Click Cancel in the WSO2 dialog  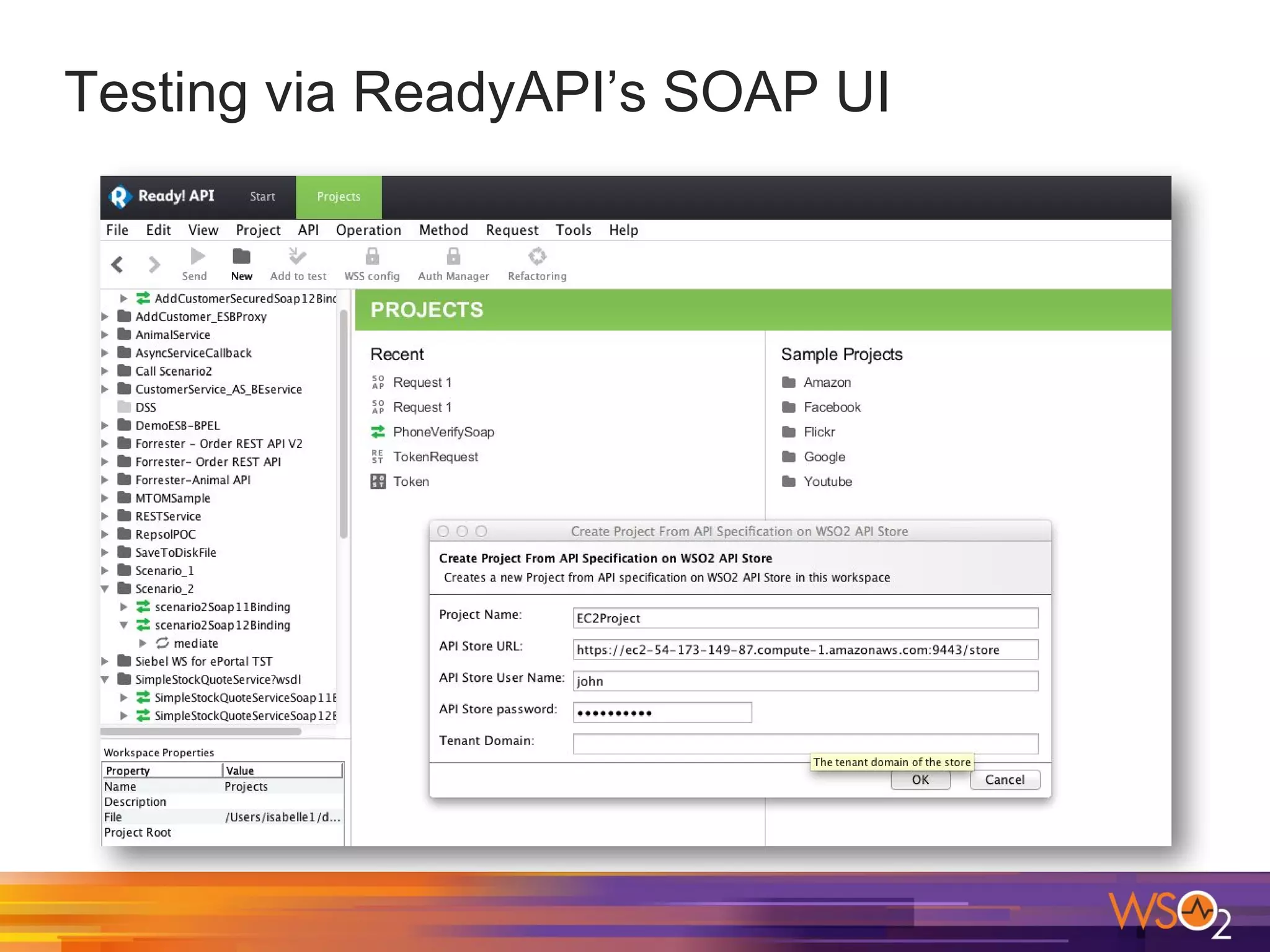(x=1005, y=780)
